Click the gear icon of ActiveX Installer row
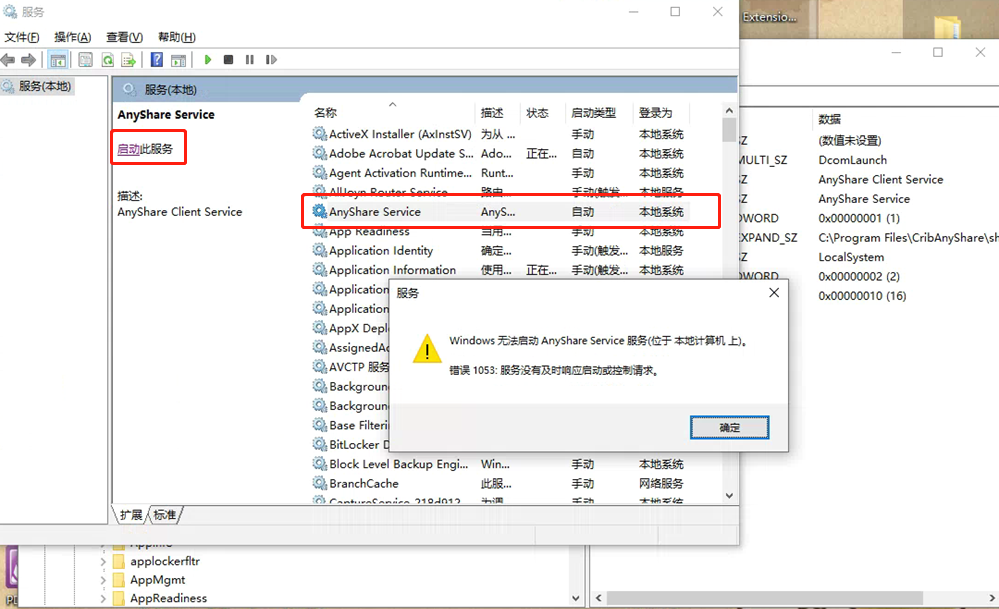 (319, 134)
